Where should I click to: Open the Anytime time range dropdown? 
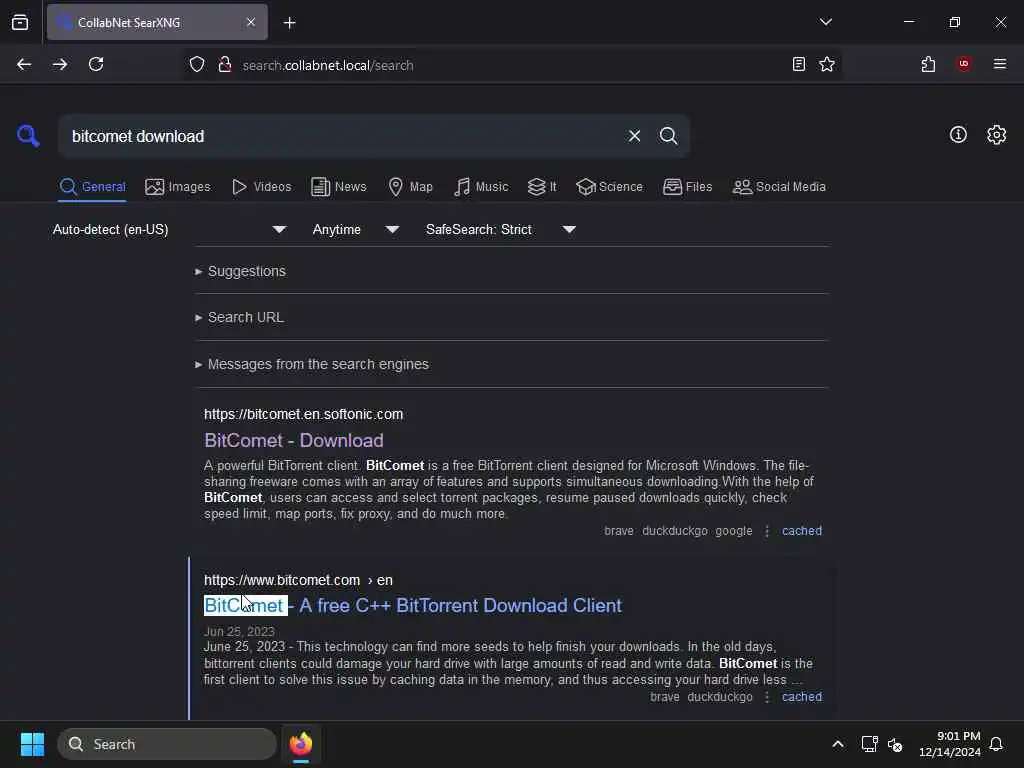coord(356,229)
